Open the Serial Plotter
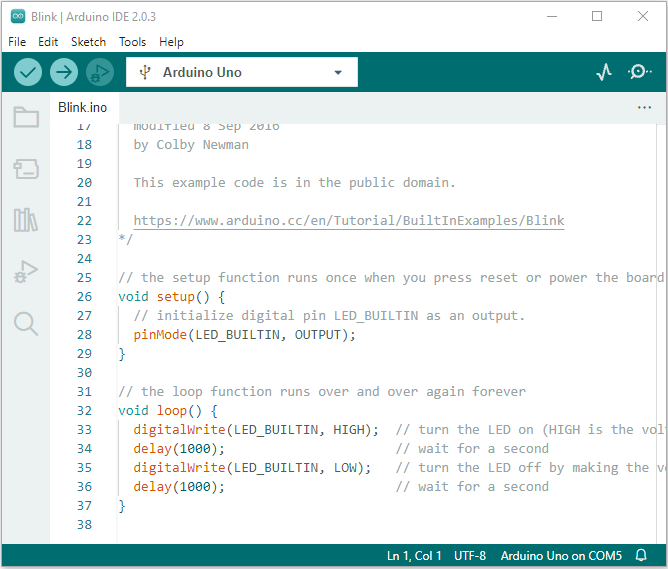 [604, 72]
